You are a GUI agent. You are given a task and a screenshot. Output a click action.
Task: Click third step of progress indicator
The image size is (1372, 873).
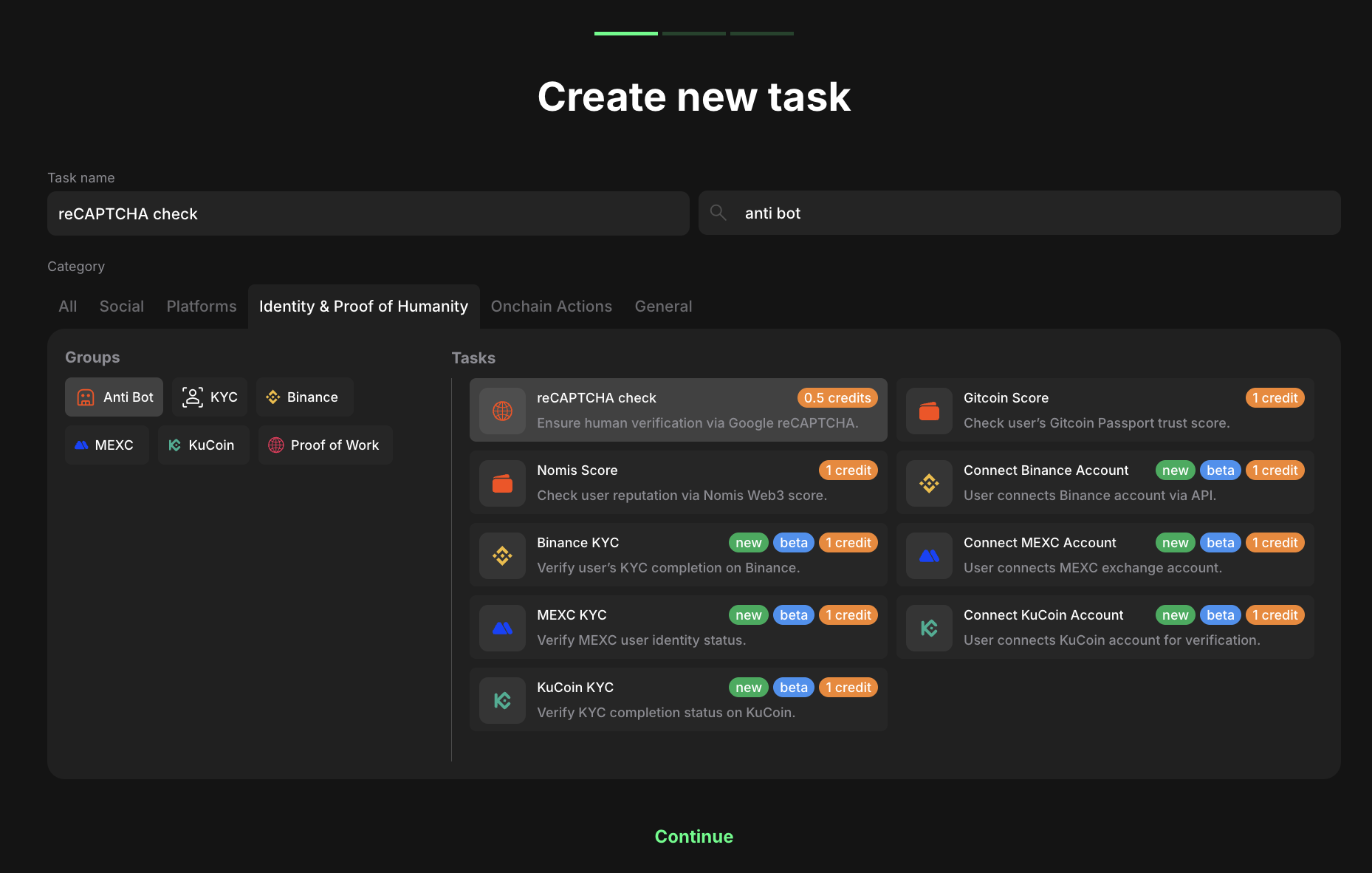pos(762,33)
